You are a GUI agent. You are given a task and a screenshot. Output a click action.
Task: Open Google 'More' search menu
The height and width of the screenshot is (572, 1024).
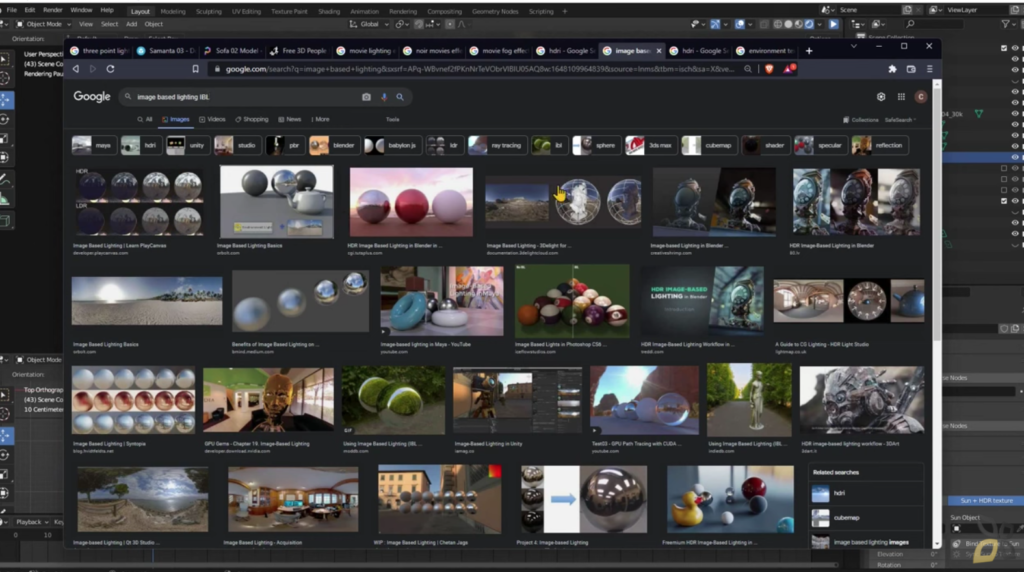point(320,119)
